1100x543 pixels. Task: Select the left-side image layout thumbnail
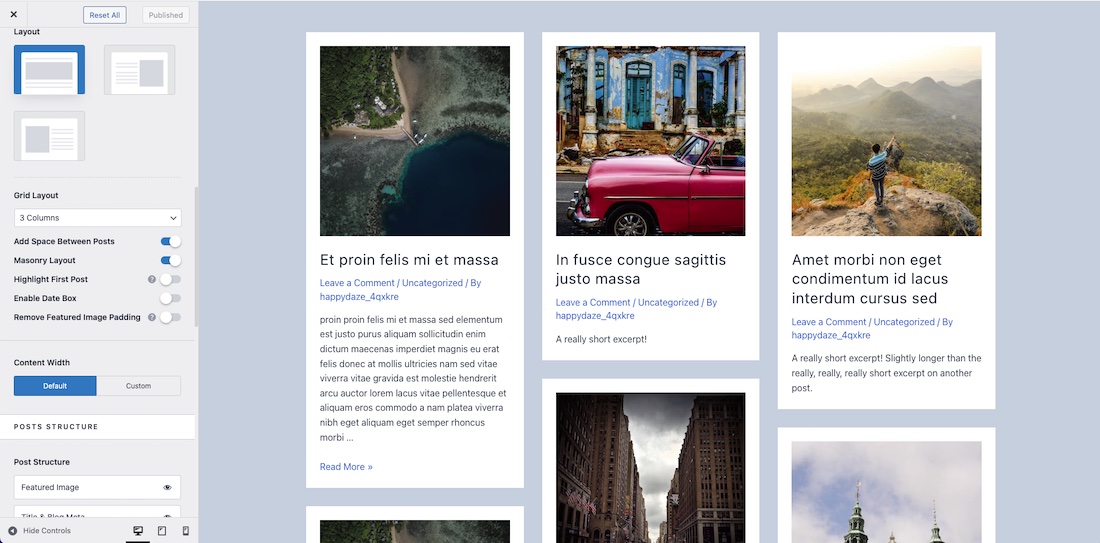[x=49, y=135]
